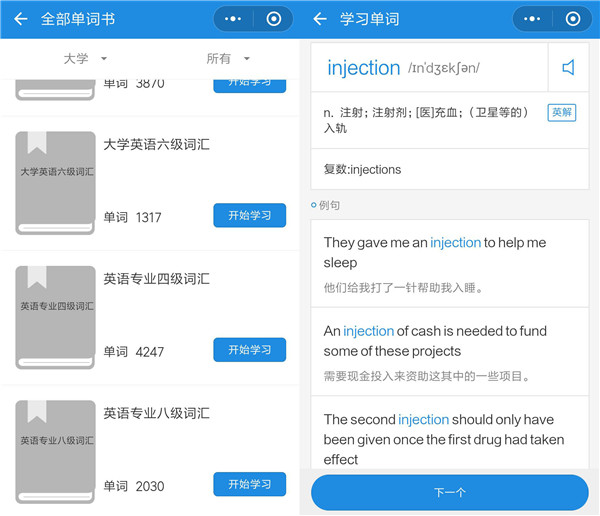Expand the 所有 filter dropdown
The height and width of the screenshot is (516, 600).
tap(228, 59)
